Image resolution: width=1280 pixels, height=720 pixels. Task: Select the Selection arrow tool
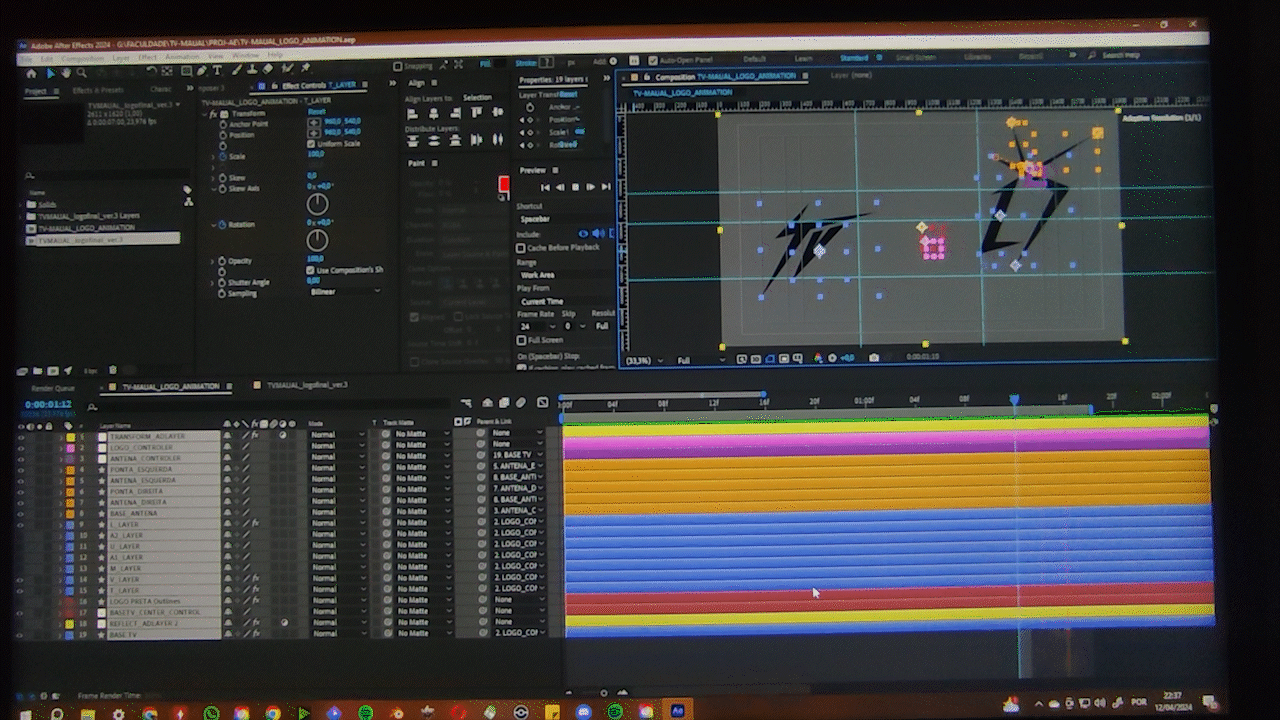tap(50, 72)
